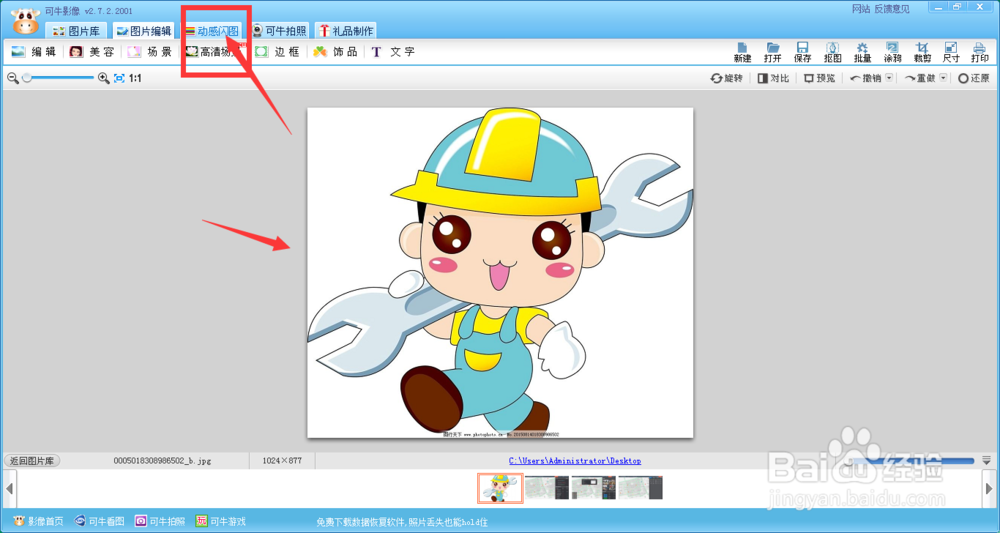
Task: Click the zoom in magnifier icon
Action: coord(103,78)
